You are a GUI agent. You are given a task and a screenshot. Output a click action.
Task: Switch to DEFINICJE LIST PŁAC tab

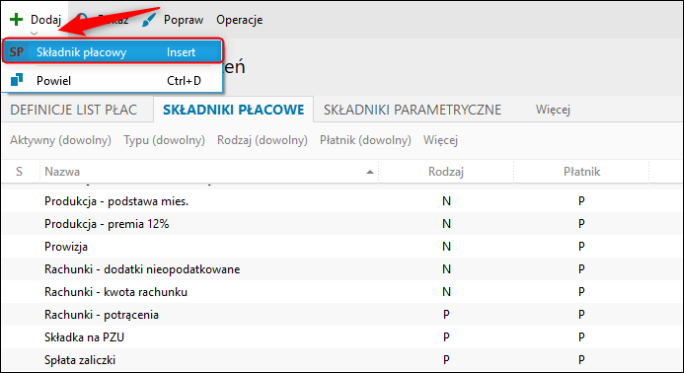pos(74,110)
